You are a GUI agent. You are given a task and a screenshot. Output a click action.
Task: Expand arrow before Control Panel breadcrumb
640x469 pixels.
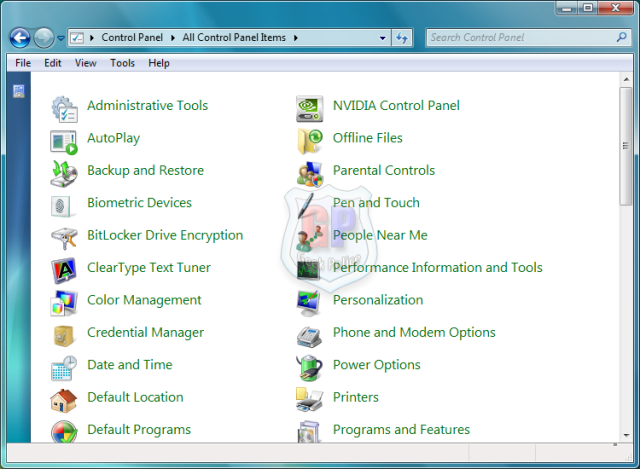92,38
